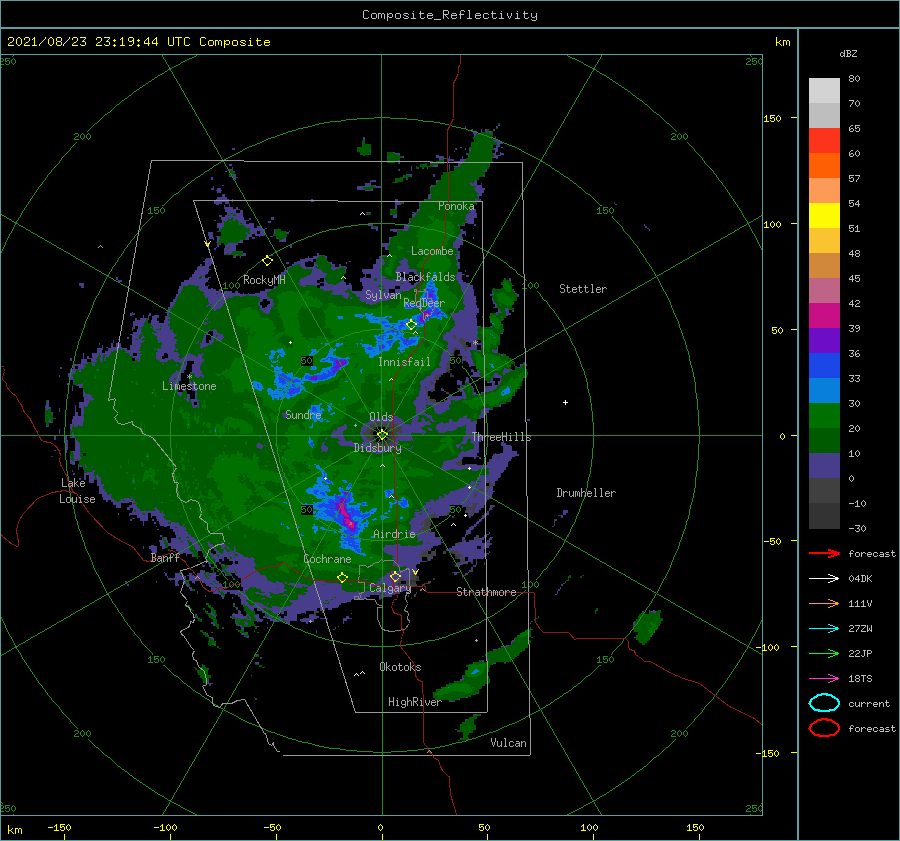Image resolution: width=900 pixels, height=841 pixels.
Task: Click the Ponoka town label
Action: 456,206
